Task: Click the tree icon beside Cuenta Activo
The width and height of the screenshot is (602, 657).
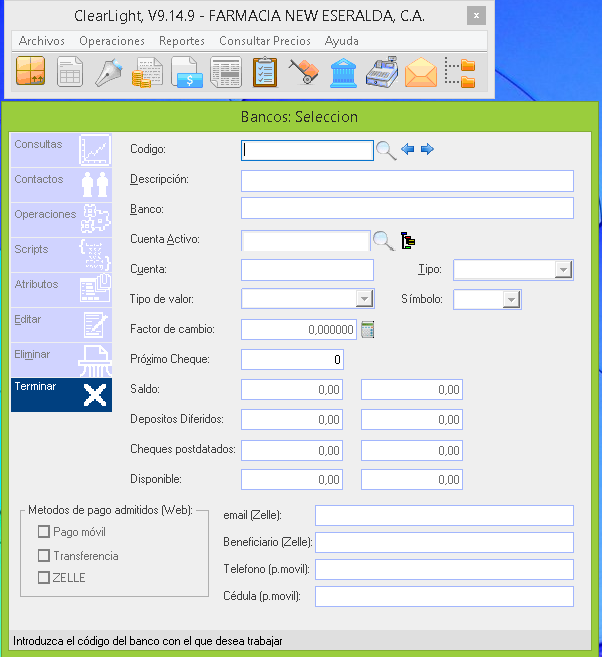Action: (408, 240)
